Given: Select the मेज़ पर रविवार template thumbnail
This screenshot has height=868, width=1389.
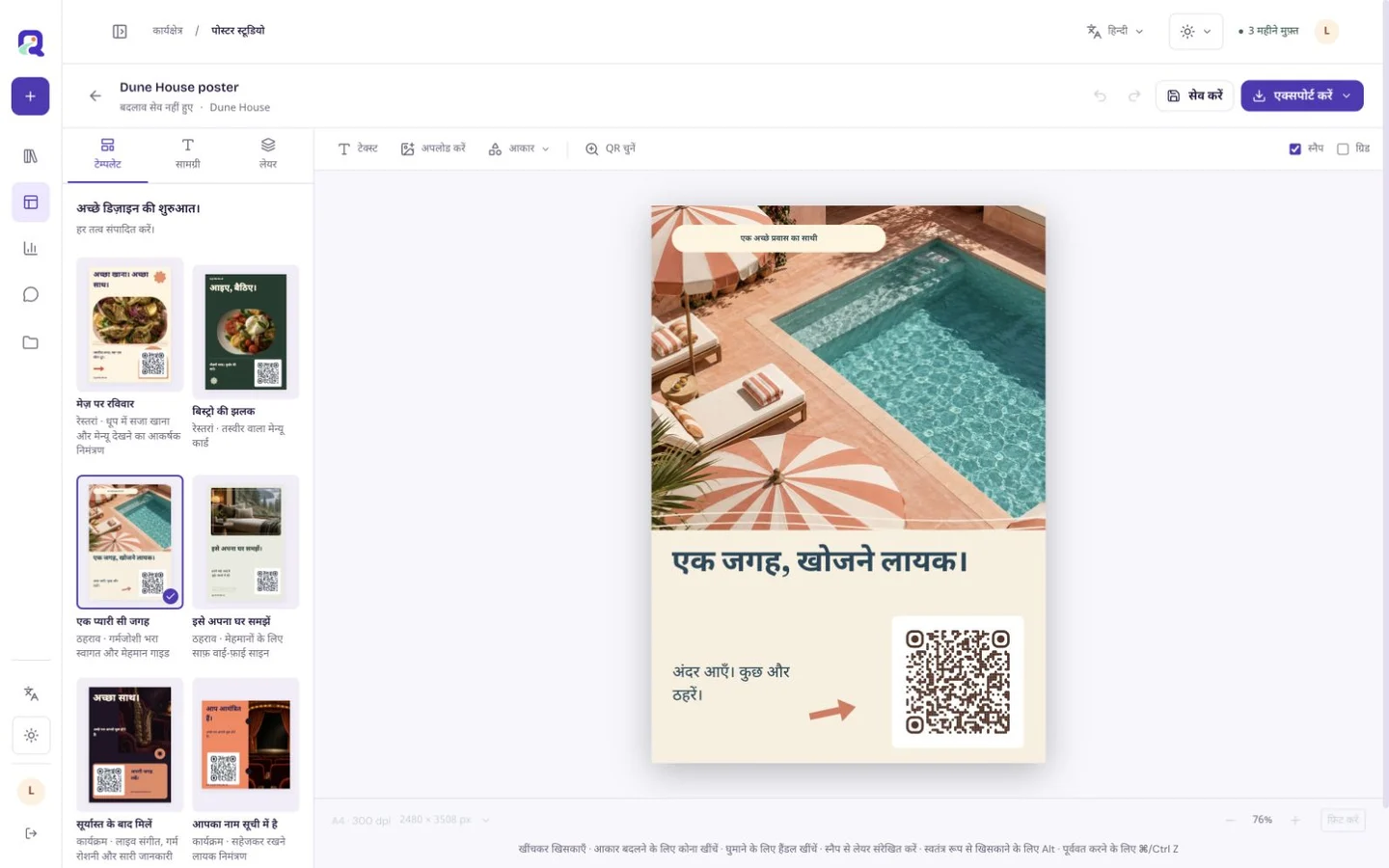Looking at the screenshot, I should coord(130,324).
